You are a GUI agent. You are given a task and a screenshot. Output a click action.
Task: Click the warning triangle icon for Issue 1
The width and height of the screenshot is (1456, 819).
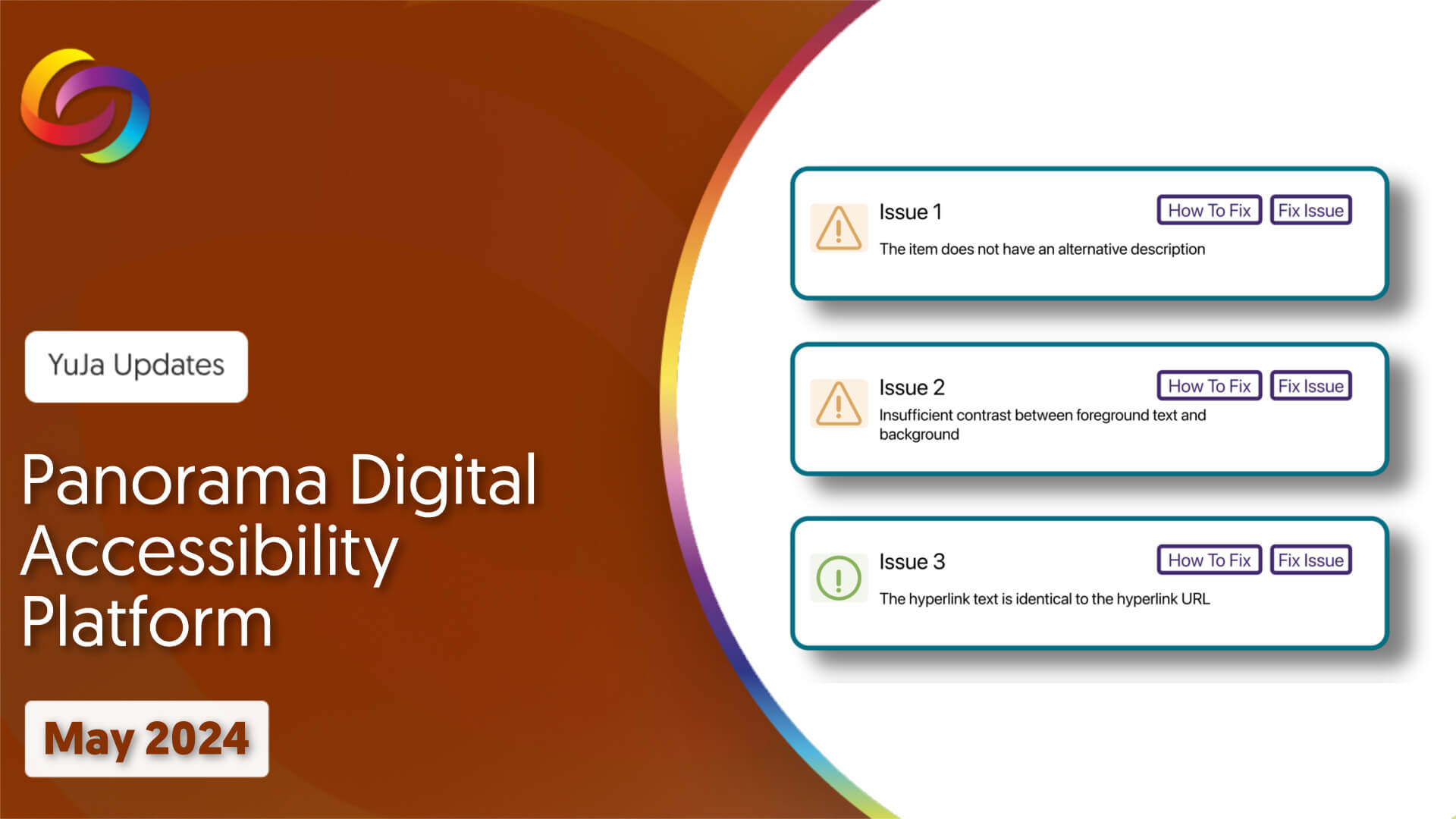click(837, 227)
